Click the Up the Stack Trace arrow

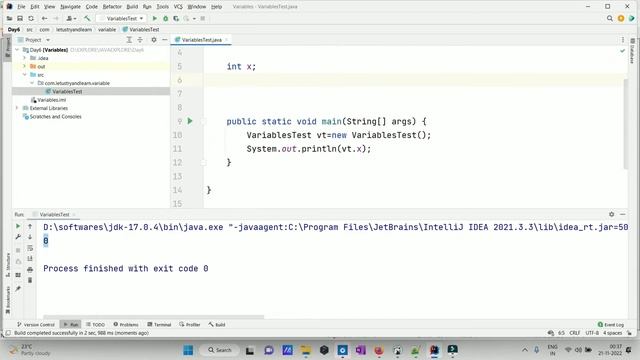click(x=30, y=226)
